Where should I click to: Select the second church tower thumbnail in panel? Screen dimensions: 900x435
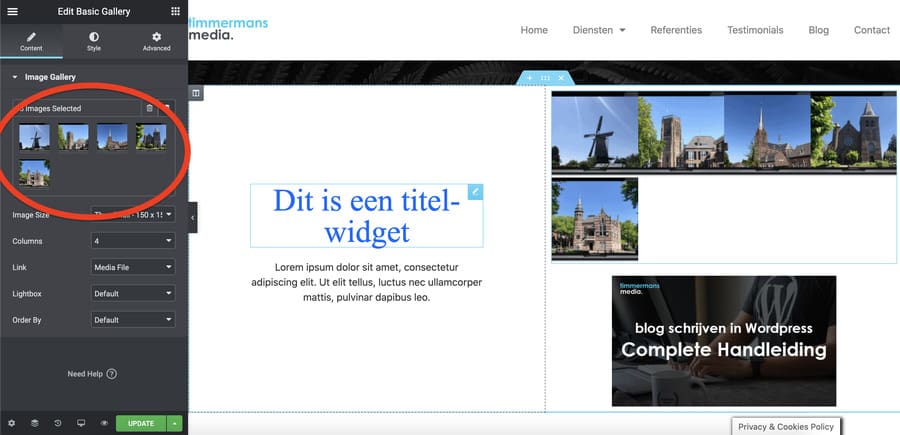pos(73,137)
